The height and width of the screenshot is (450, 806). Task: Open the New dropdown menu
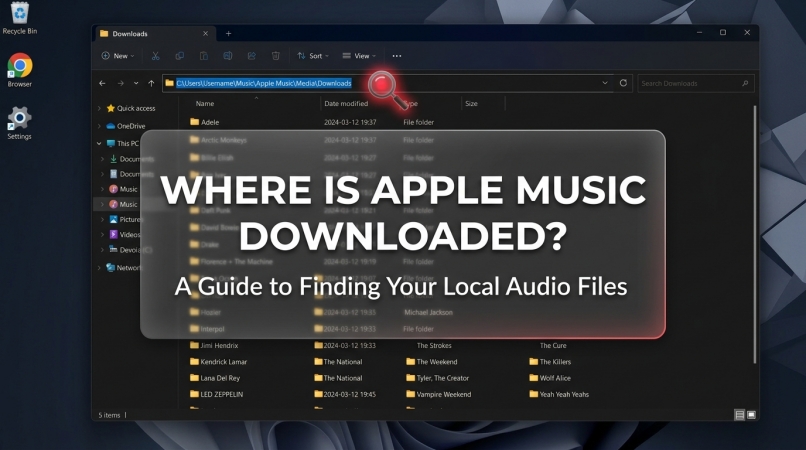[x=118, y=56]
